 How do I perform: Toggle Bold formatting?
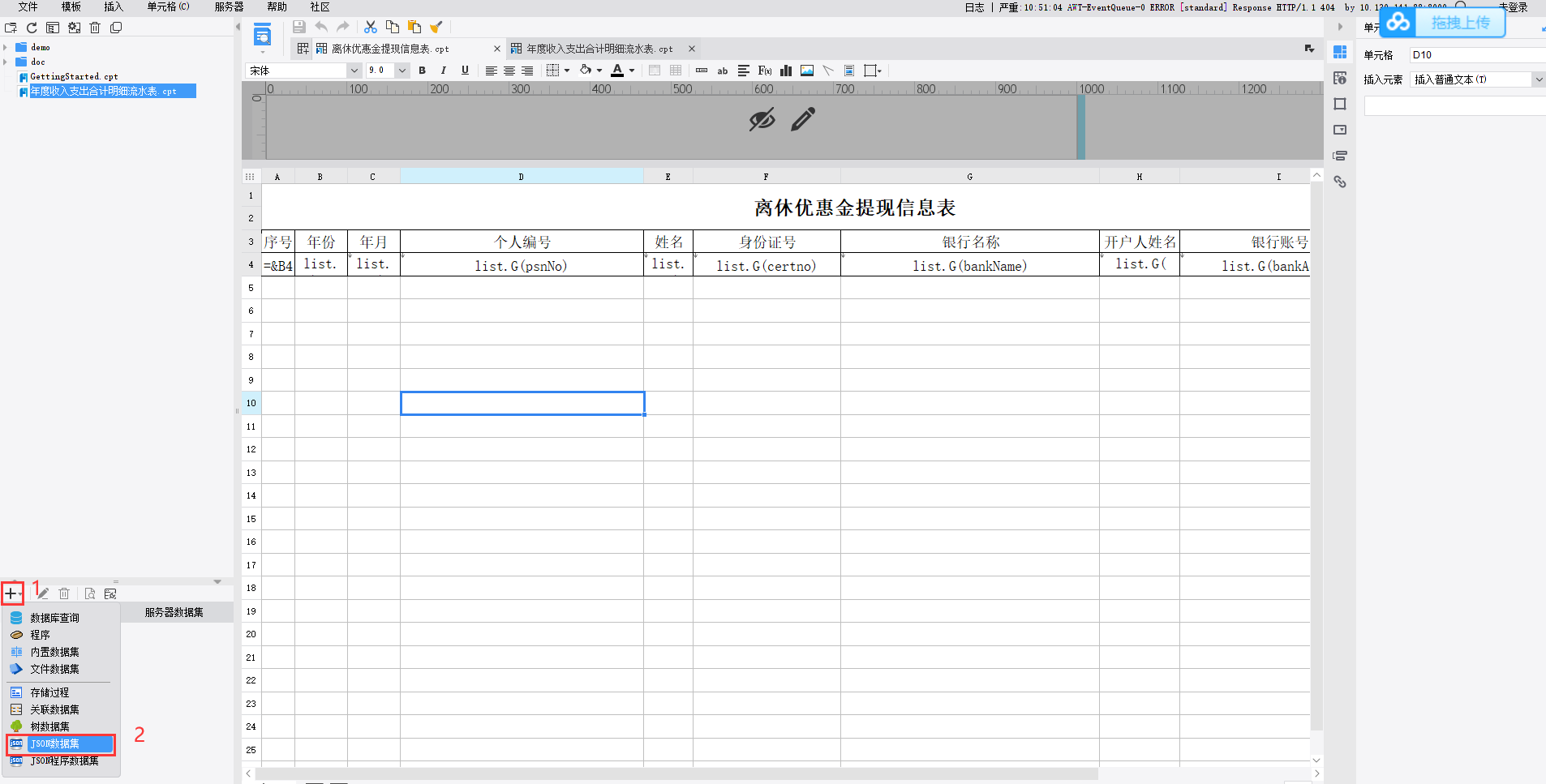coord(422,71)
